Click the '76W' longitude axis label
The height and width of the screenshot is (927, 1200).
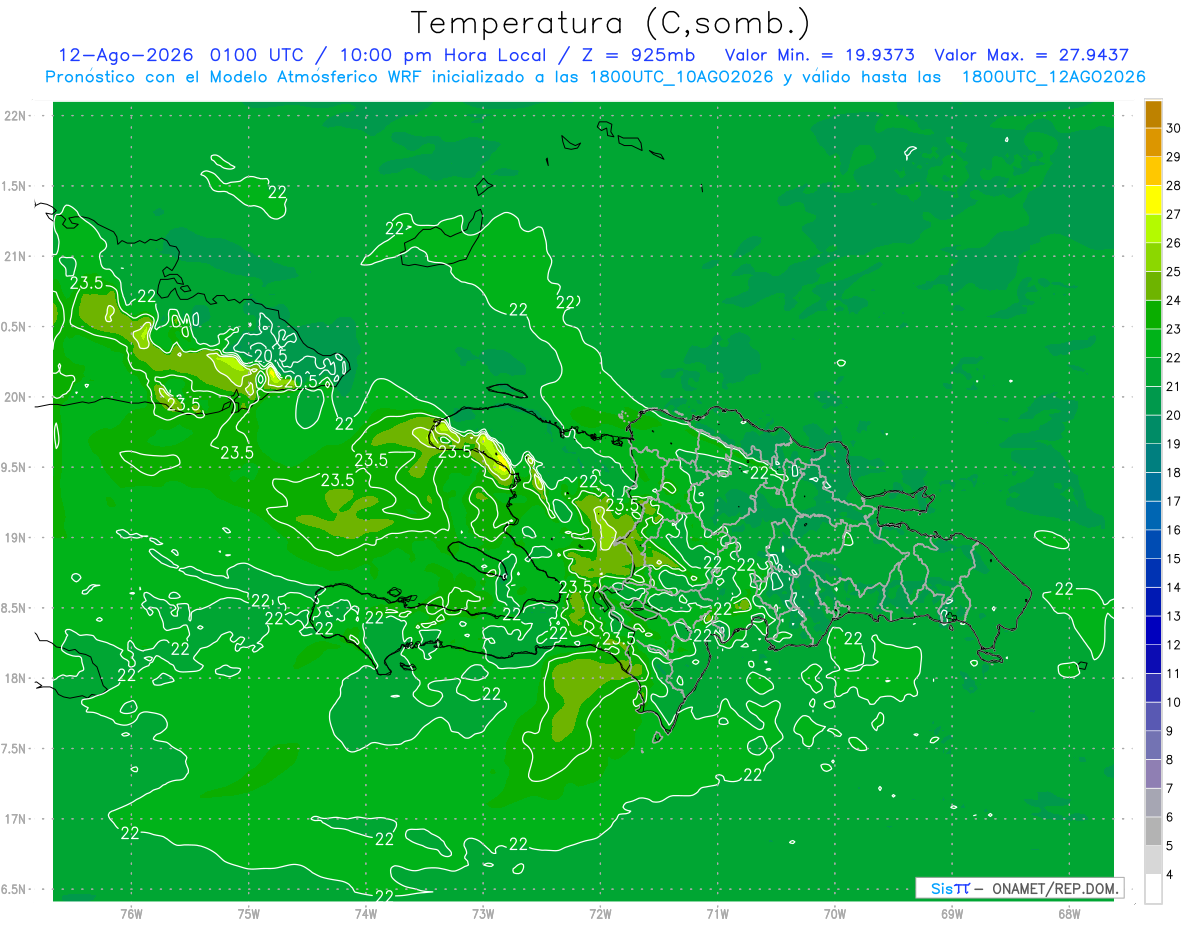point(131,913)
